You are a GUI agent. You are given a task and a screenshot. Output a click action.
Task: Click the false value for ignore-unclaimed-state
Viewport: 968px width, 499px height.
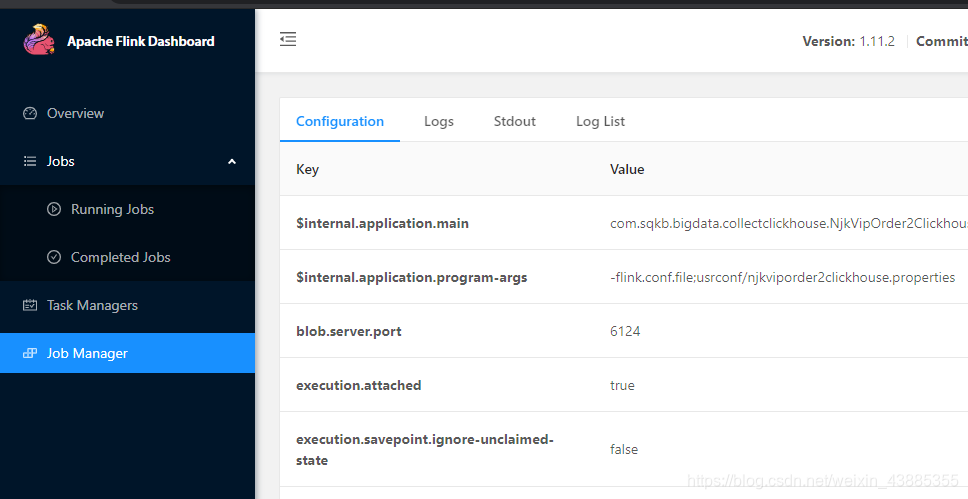624,450
